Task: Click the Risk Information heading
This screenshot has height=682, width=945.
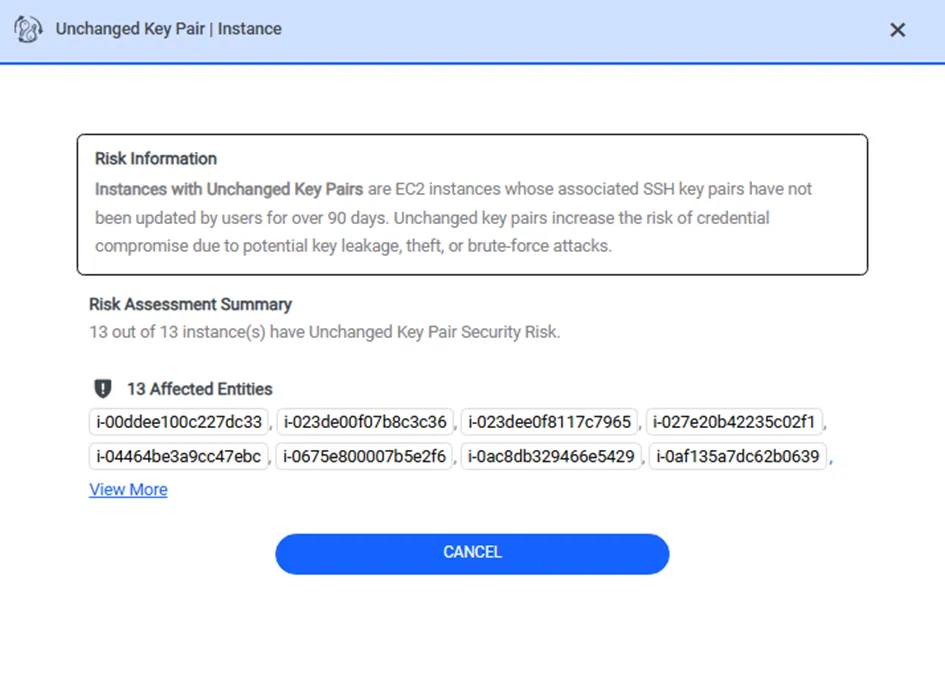Action: coord(155,158)
